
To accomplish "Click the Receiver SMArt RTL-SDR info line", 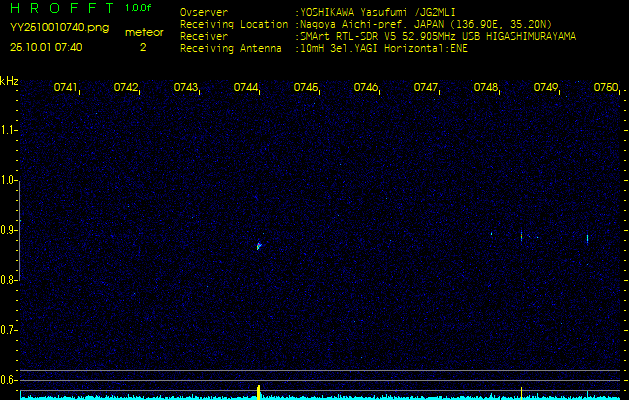I will (x=377, y=36).
